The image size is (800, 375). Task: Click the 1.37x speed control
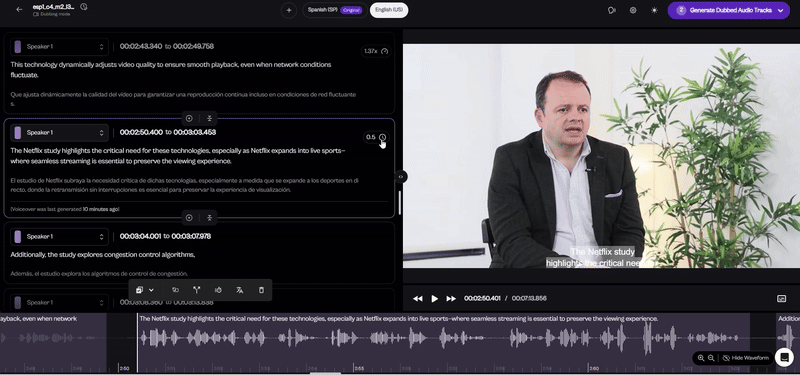click(x=377, y=51)
